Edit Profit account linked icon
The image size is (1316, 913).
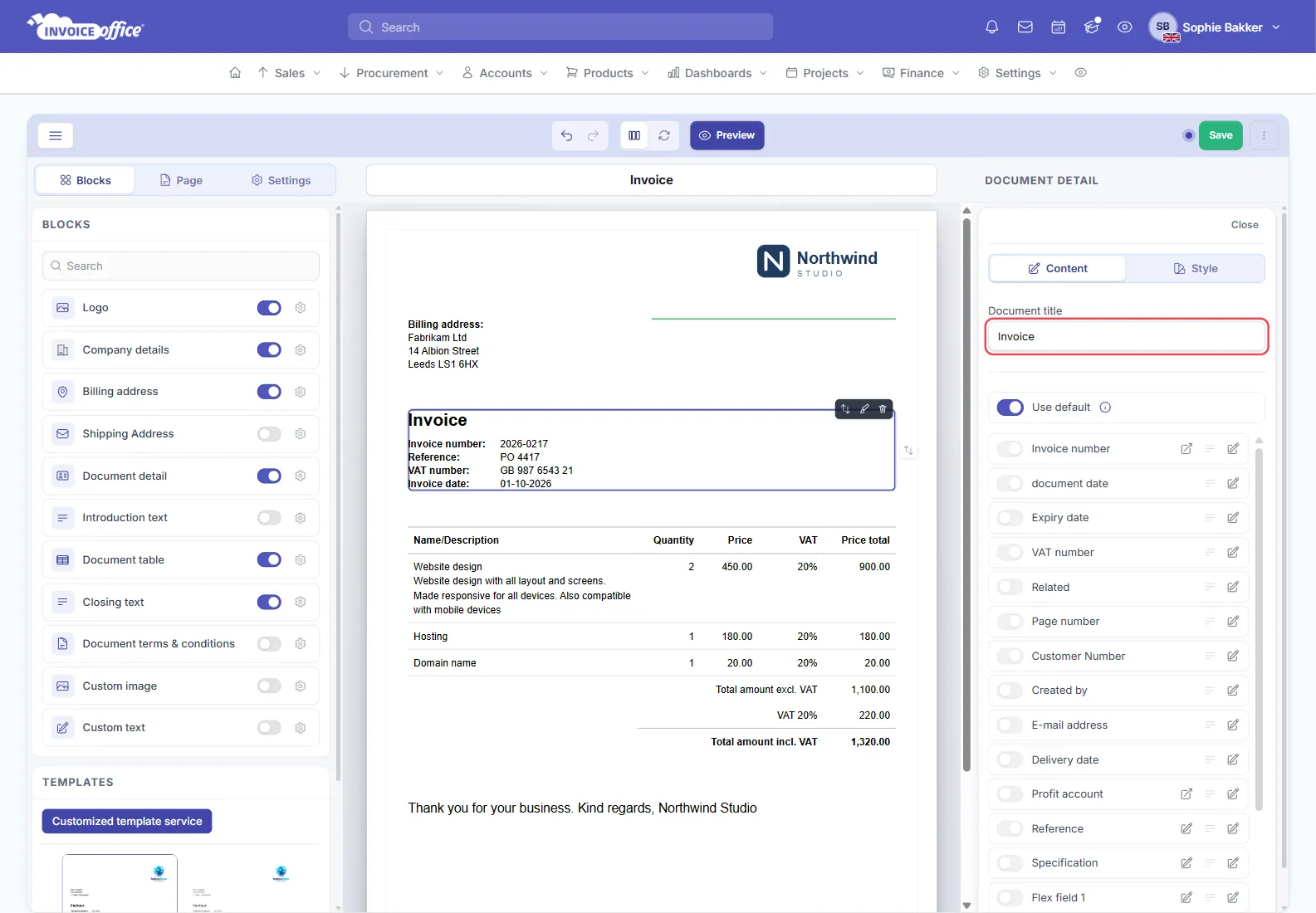(1186, 794)
